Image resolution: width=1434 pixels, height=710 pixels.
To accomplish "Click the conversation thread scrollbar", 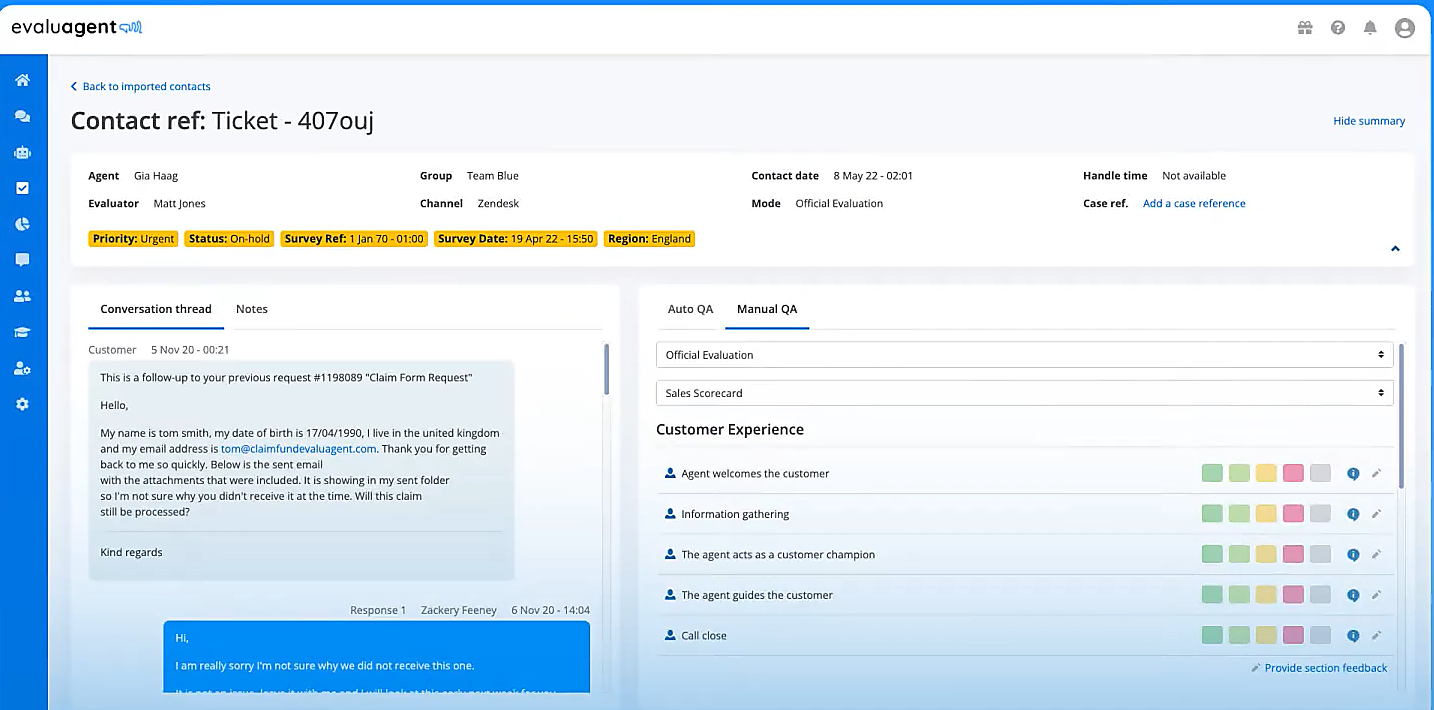I will [606, 370].
